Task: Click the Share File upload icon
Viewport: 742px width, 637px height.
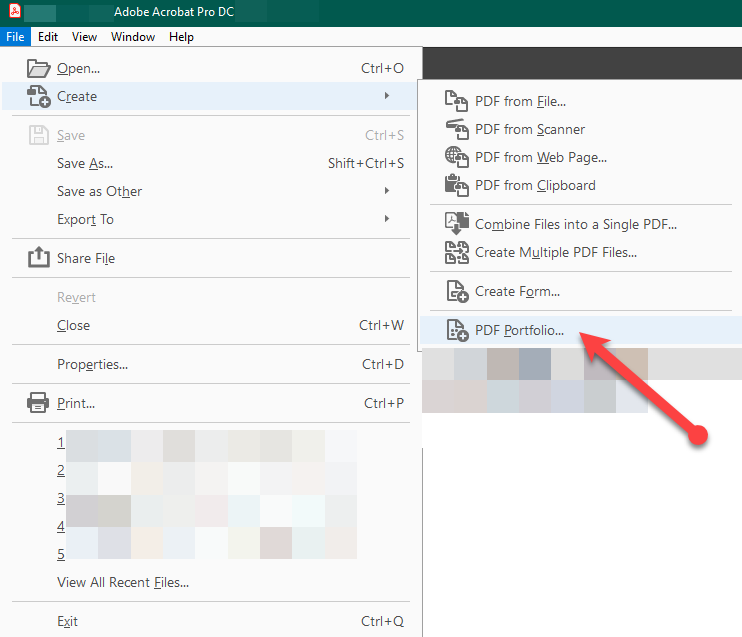Action: pyautogui.click(x=39, y=257)
